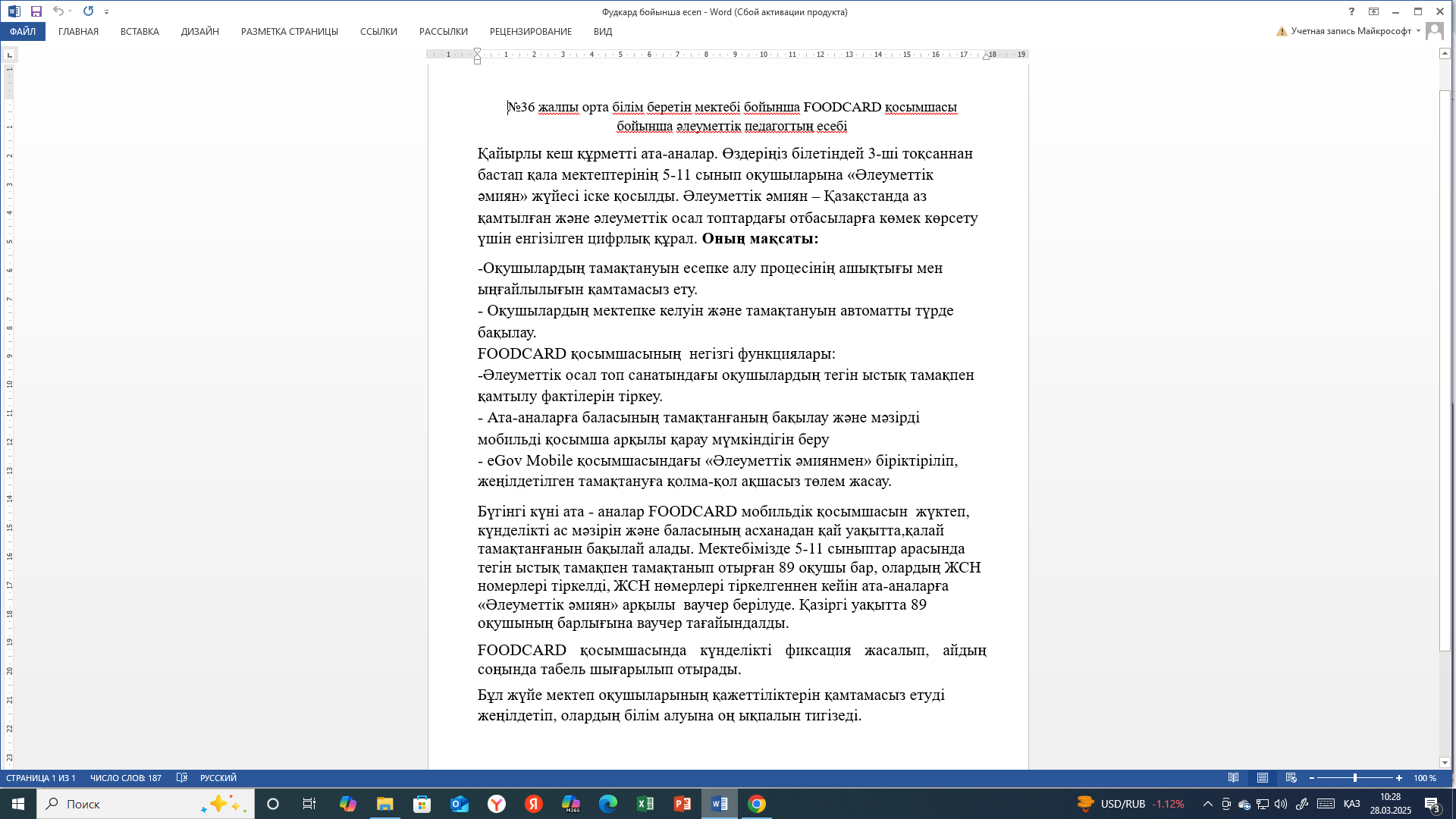This screenshot has height=819, width=1456.
Task: Click the tab stop selector at ruler corner
Action: click(x=9, y=55)
